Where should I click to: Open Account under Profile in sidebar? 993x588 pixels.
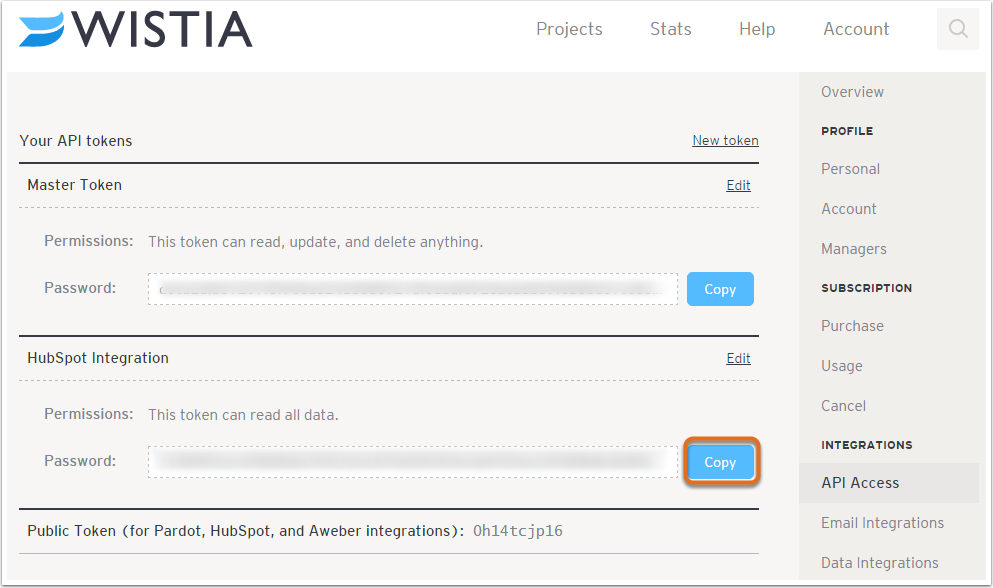(x=849, y=209)
